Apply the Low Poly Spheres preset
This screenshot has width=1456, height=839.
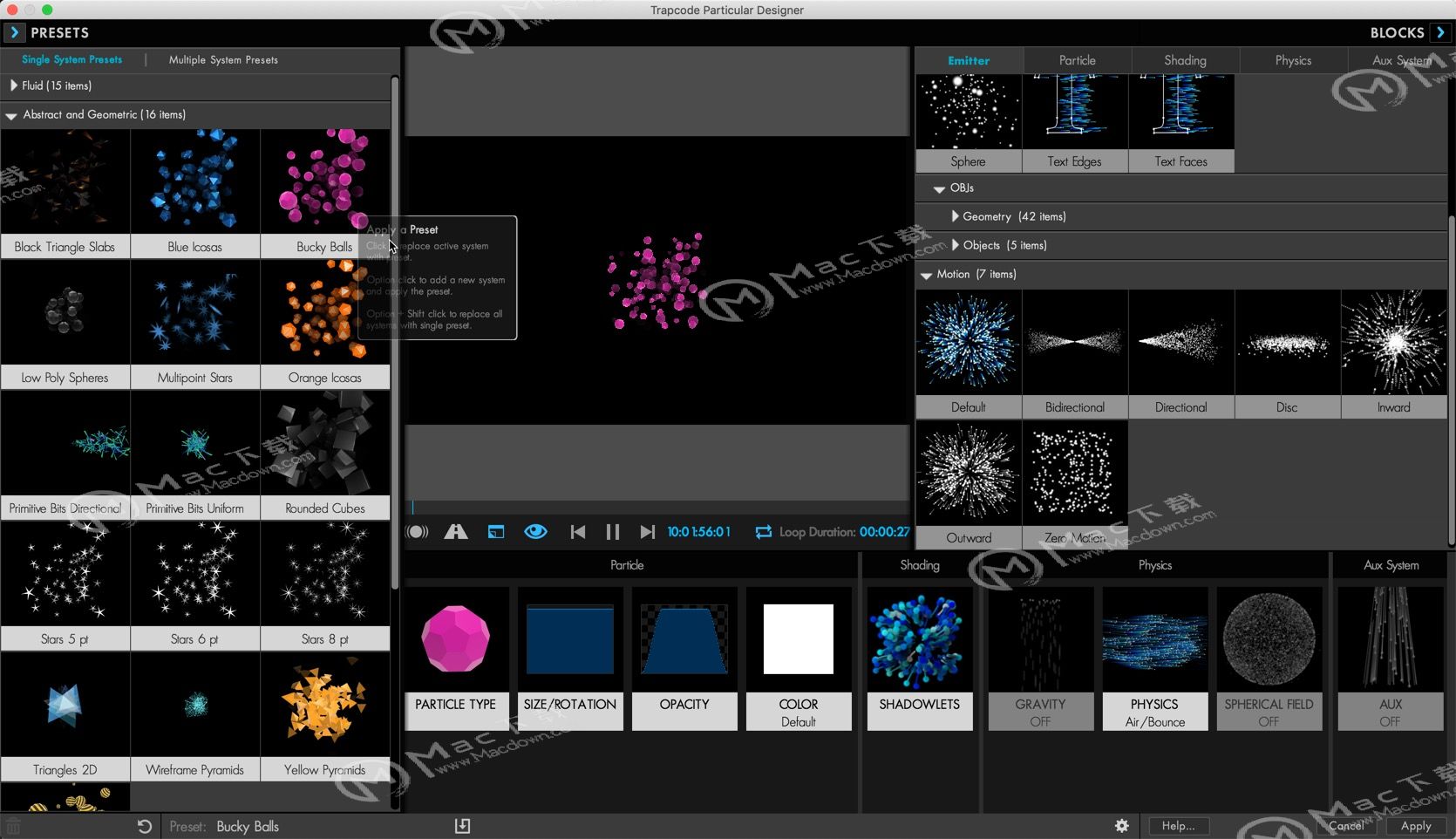pyautogui.click(x=65, y=324)
